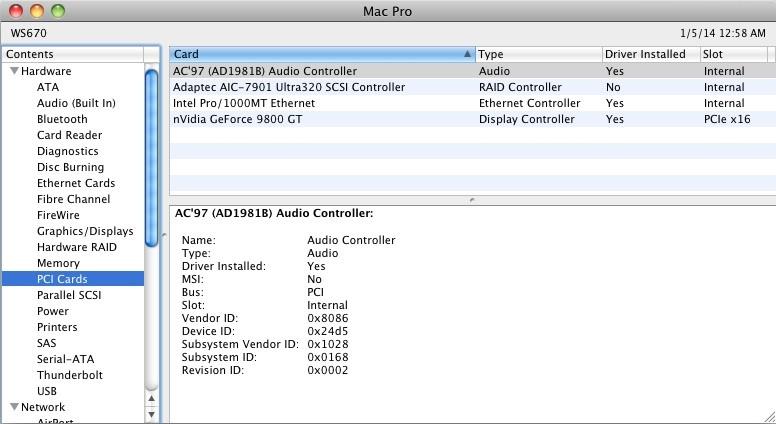Click the horizontal pane splitter handle
The image size is (776, 424).
point(472,200)
